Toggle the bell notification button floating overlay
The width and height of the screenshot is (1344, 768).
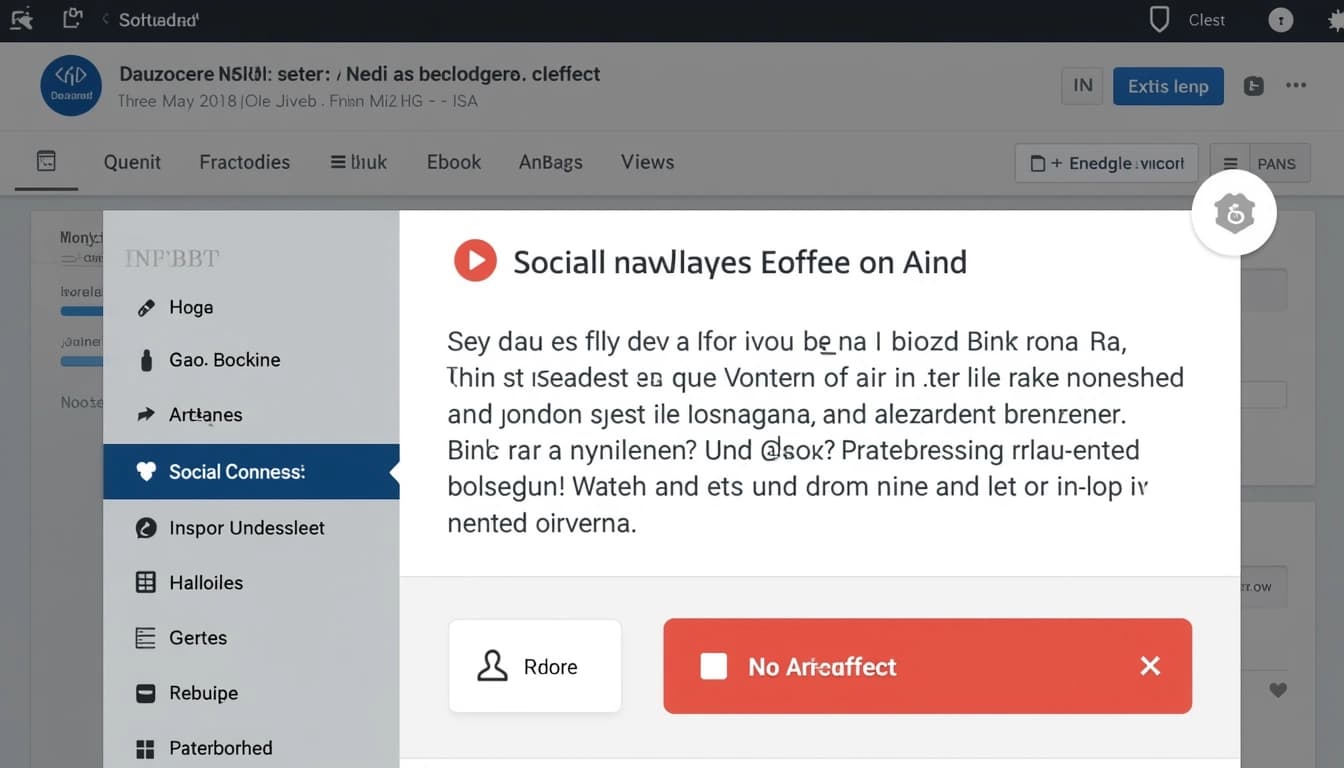[1234, 212]
